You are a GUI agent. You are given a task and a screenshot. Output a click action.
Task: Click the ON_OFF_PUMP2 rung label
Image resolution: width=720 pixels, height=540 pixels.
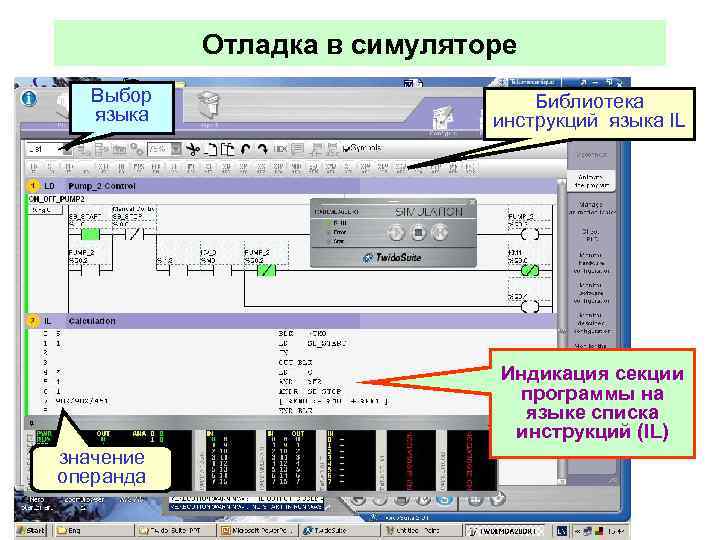[57, 199]
